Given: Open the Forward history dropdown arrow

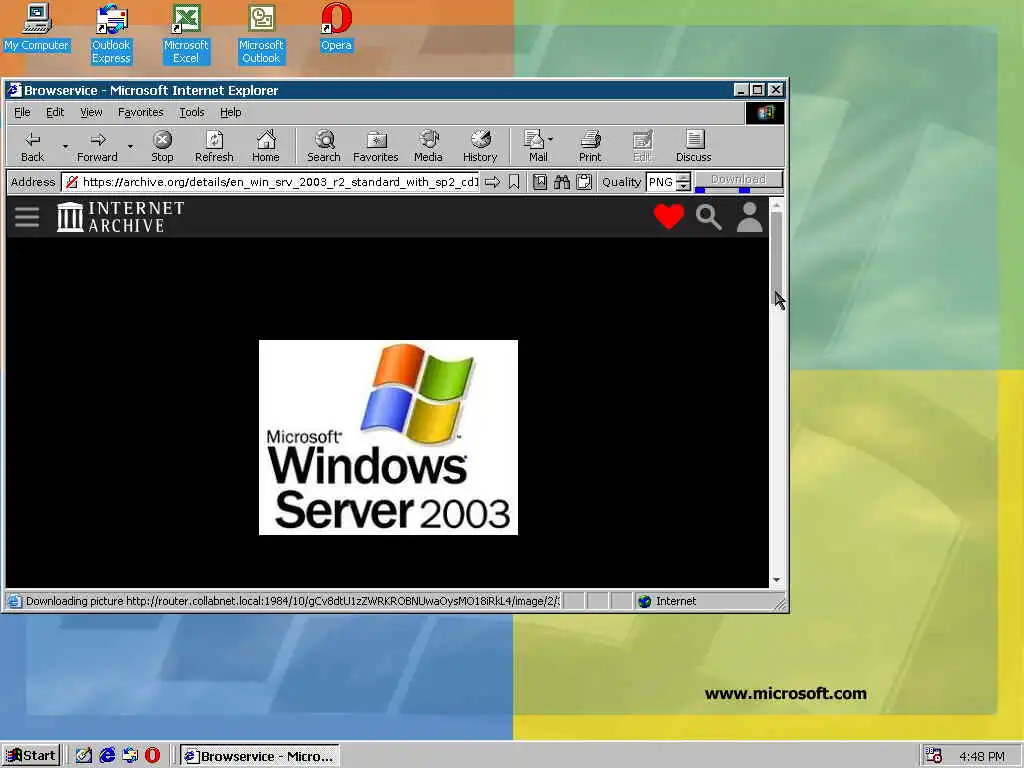Looking at the screenshot, I should tap(130, 146).
